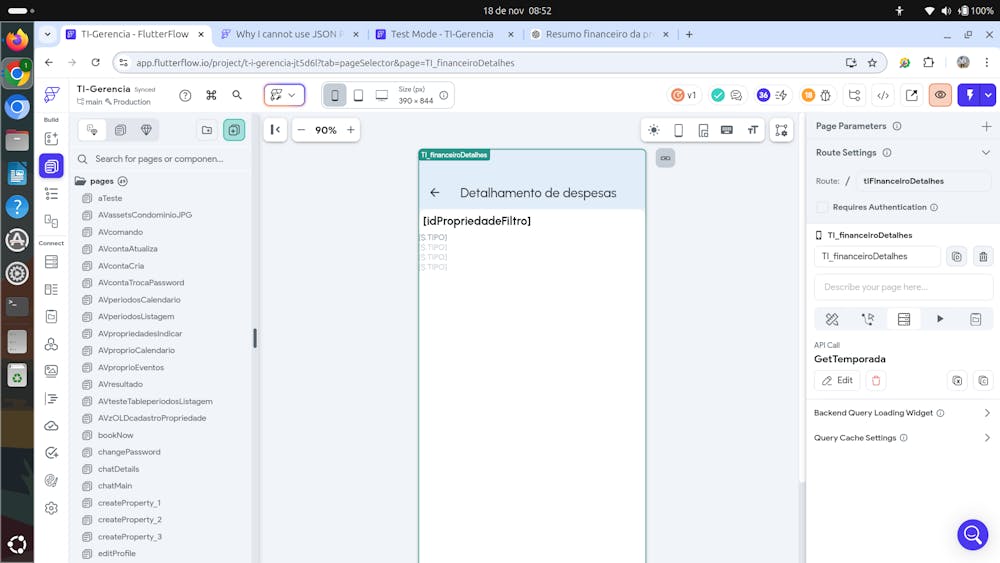Open Media Assets rail icon

point(52,371)
